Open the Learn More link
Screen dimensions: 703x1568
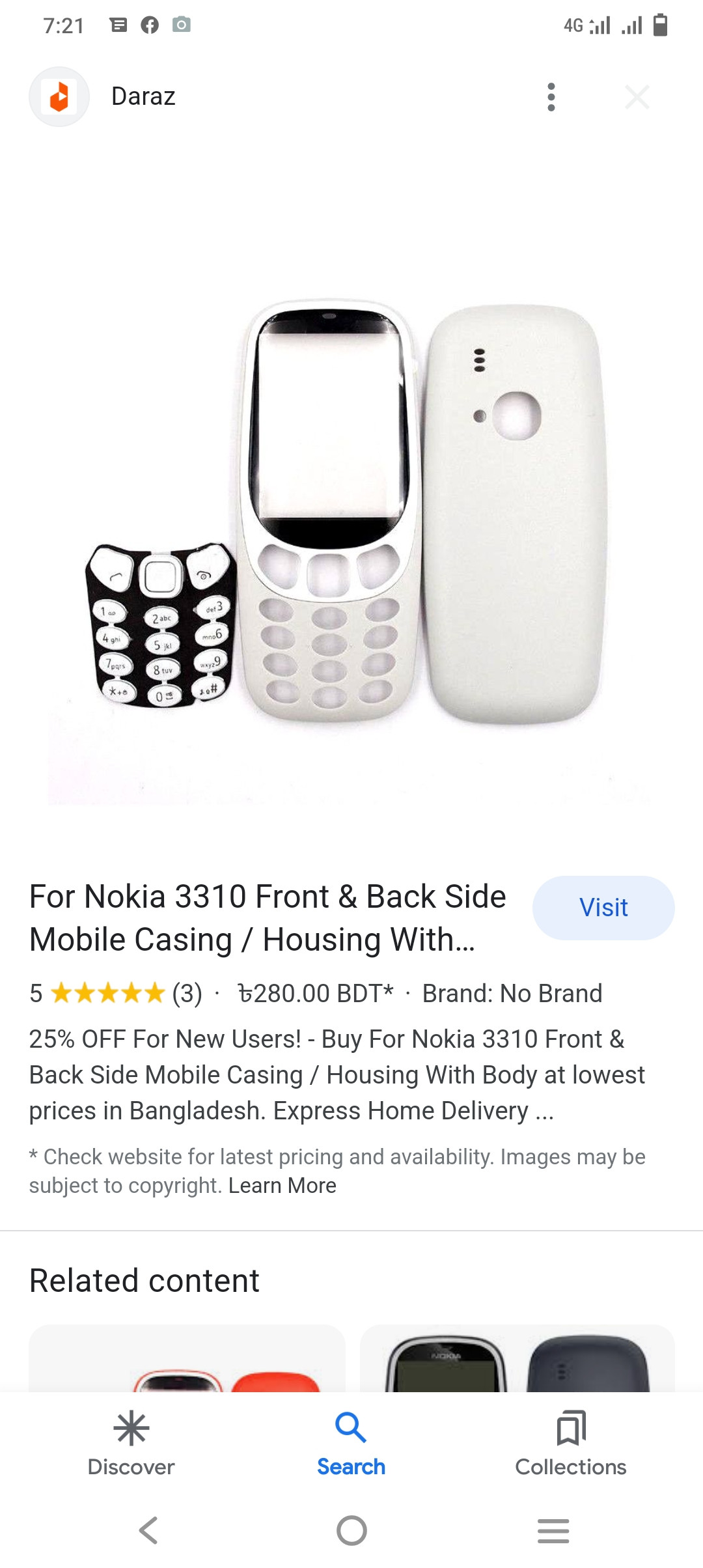(x=283, y=1186)
